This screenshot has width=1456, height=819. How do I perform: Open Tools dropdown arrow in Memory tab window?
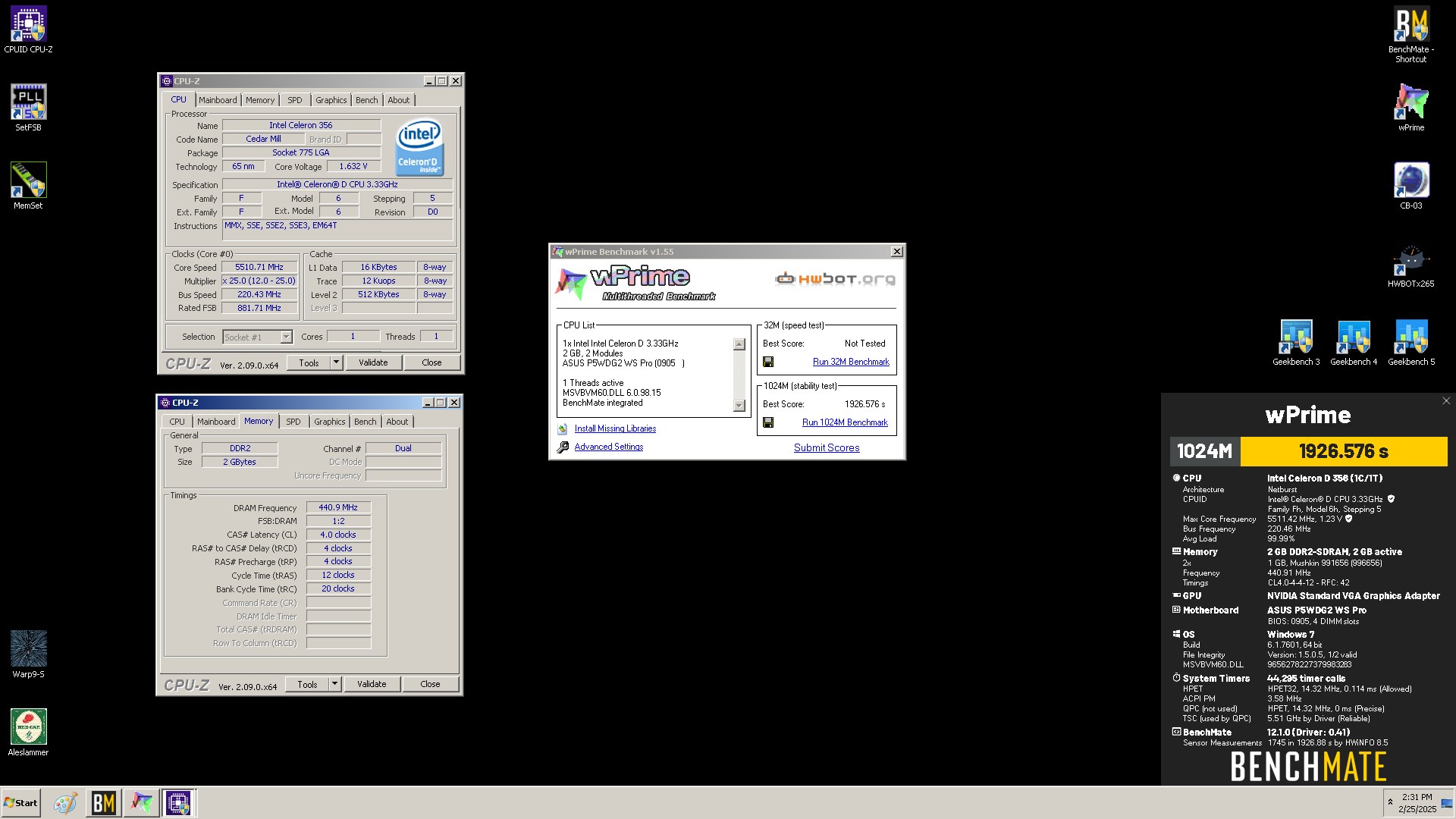[334, 684]
